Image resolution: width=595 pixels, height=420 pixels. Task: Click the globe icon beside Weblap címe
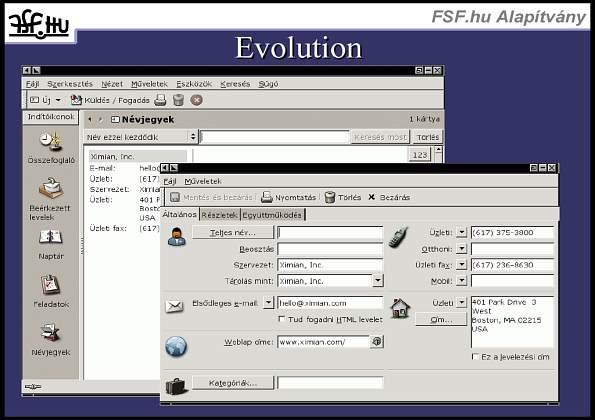click(x=176, y=346)
